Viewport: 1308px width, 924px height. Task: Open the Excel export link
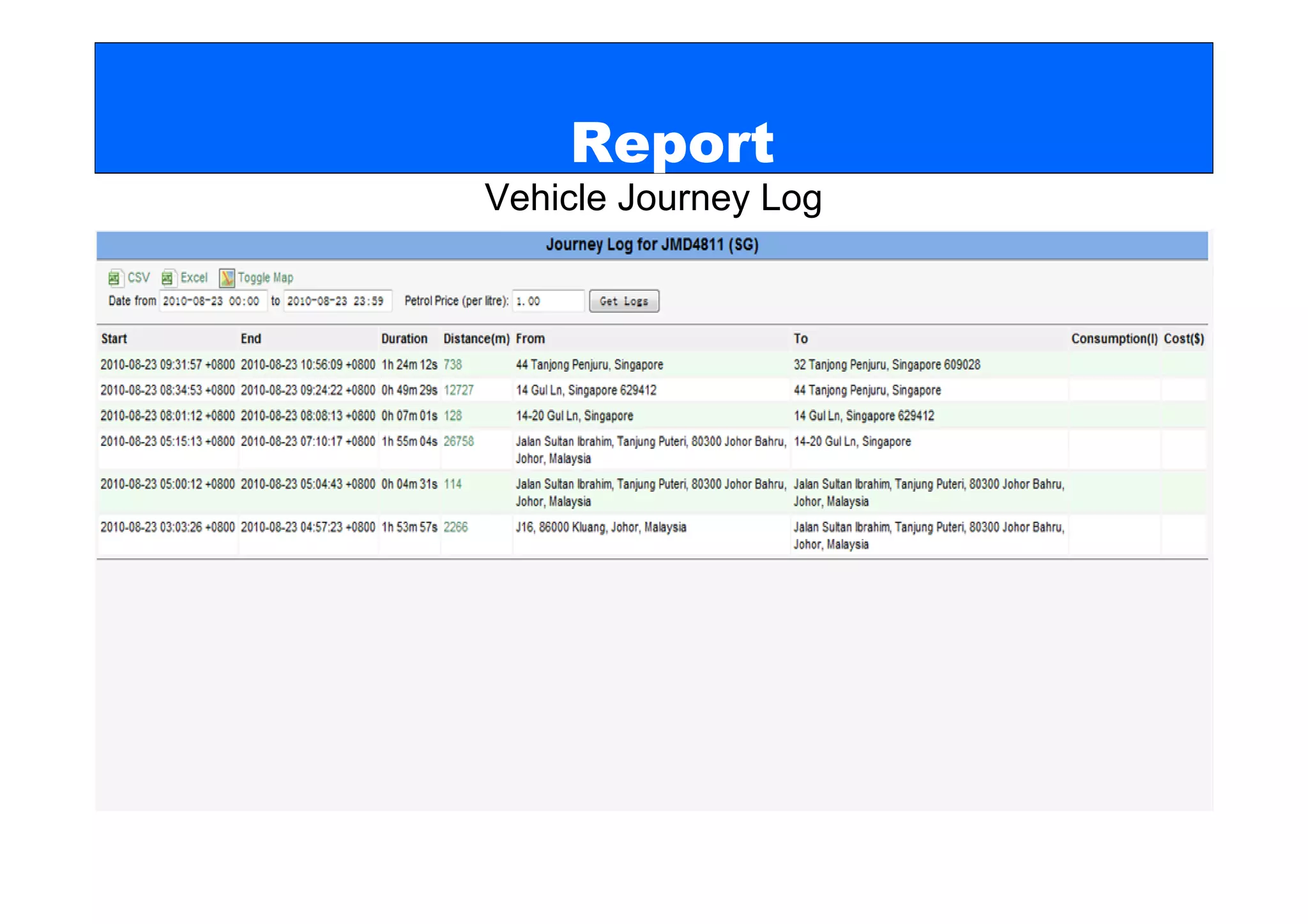[194, 278]
